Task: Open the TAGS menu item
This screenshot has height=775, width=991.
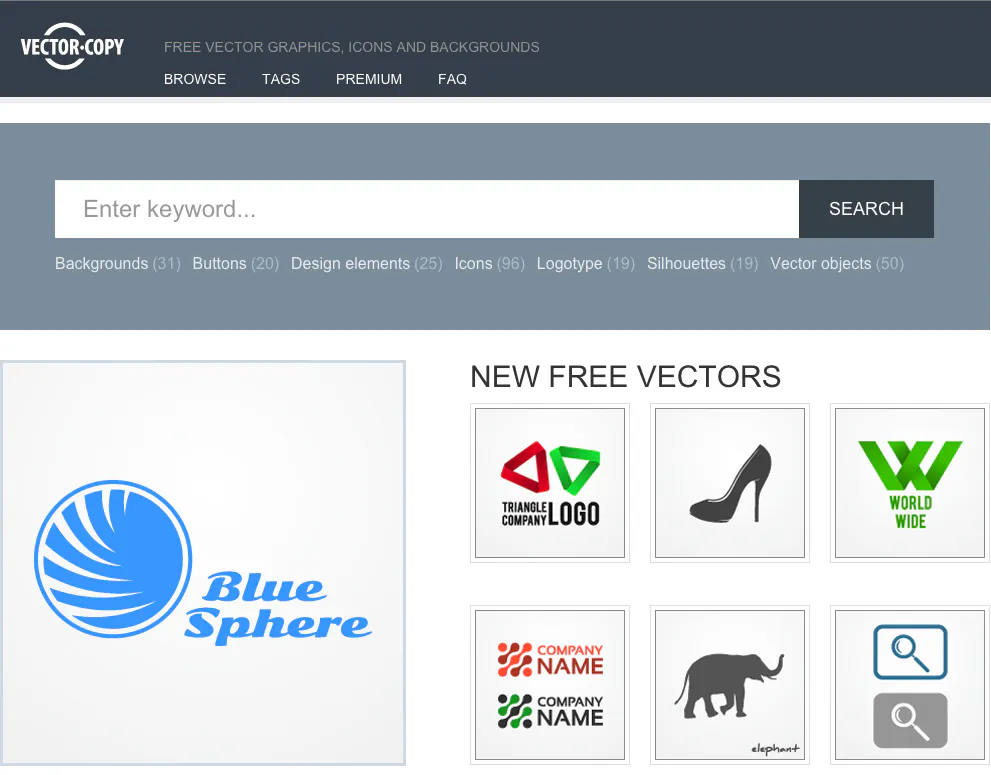Action: point(281,79)
